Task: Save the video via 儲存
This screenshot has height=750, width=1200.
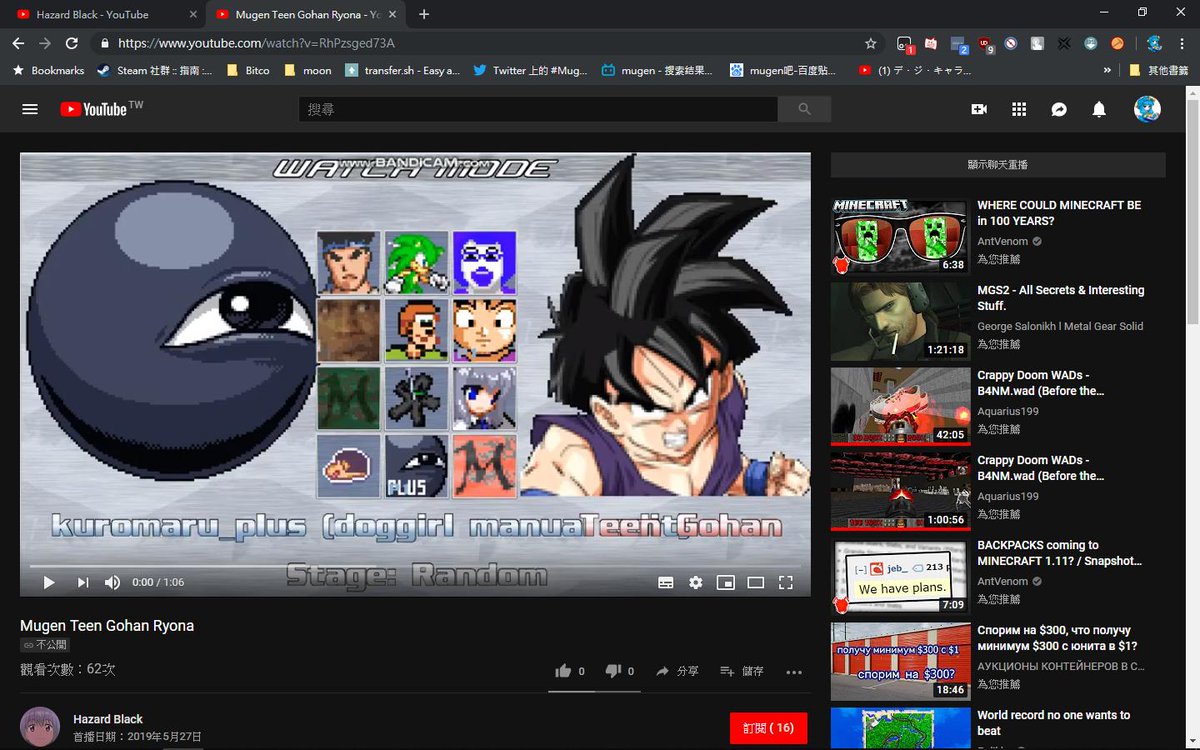Action: tap(742, 671)
